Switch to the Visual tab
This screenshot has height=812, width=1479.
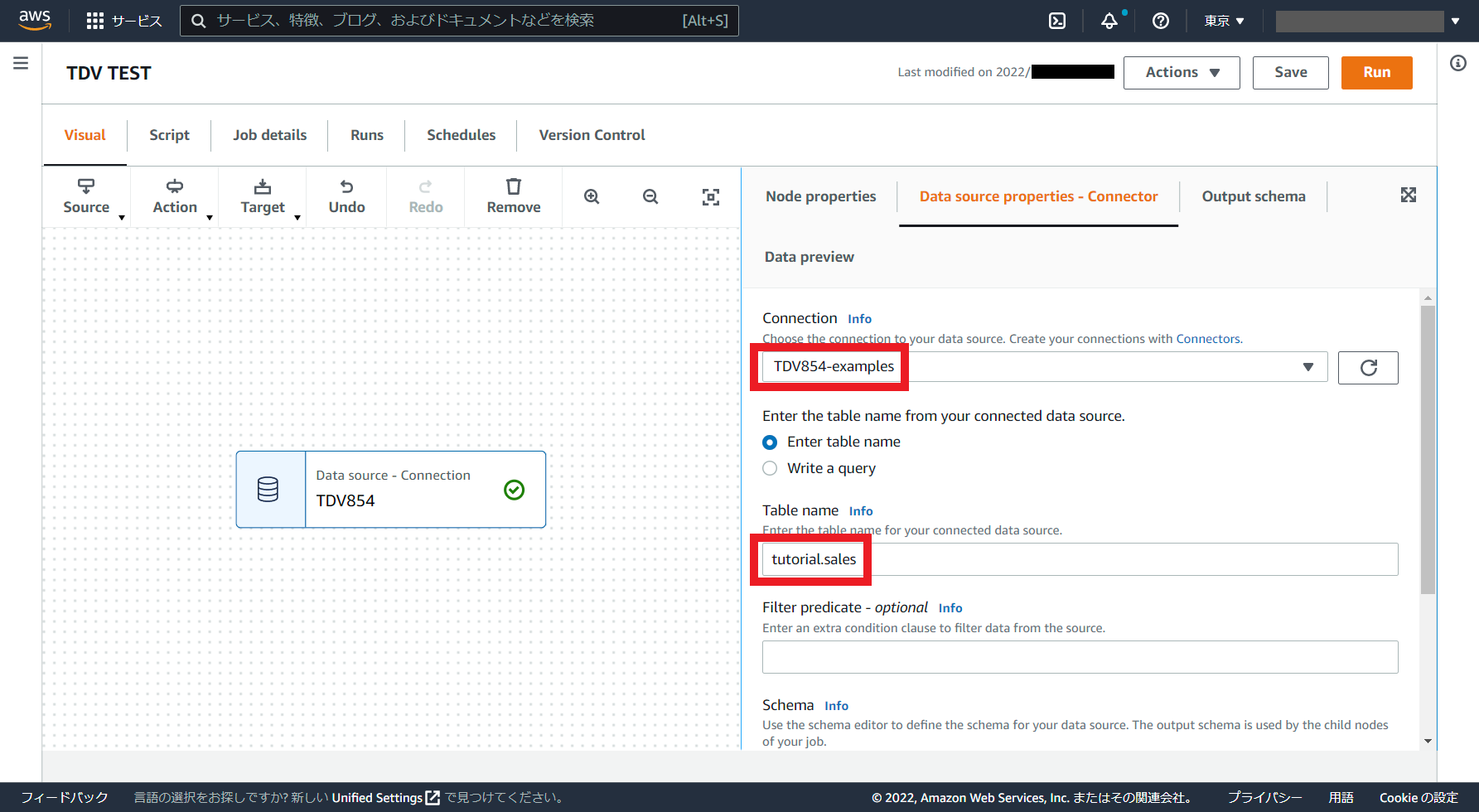[85, 135]
